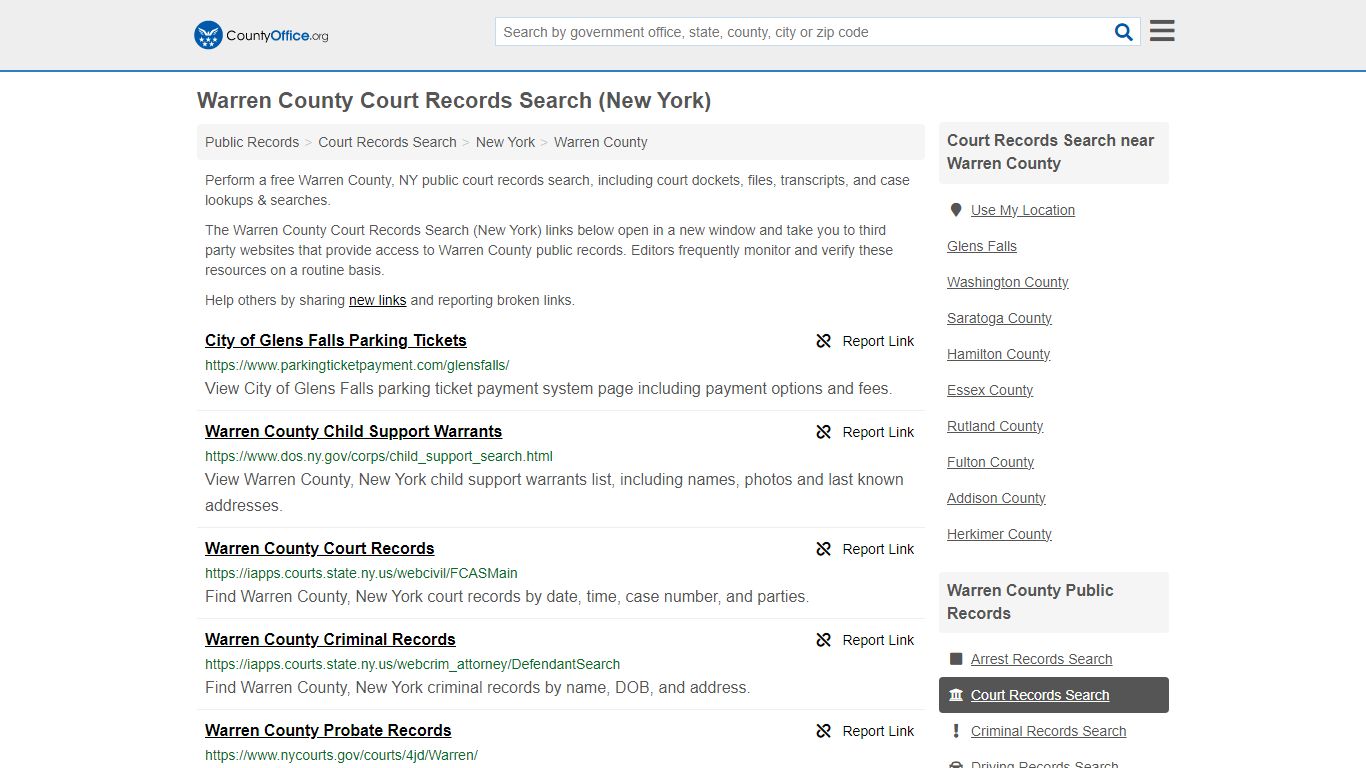Visit the webcivil FCASMain URL
The image size is (1366, 768).
pyautogui.click(x=361, y=573)
